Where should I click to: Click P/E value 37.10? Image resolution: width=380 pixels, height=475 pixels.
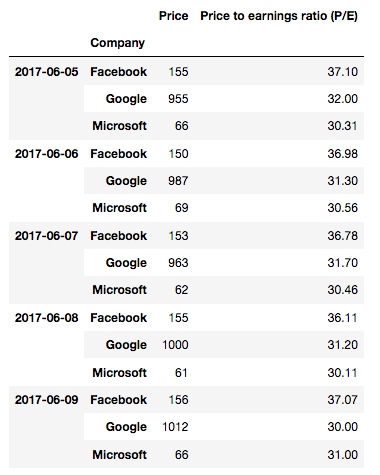tap(342, 72)
